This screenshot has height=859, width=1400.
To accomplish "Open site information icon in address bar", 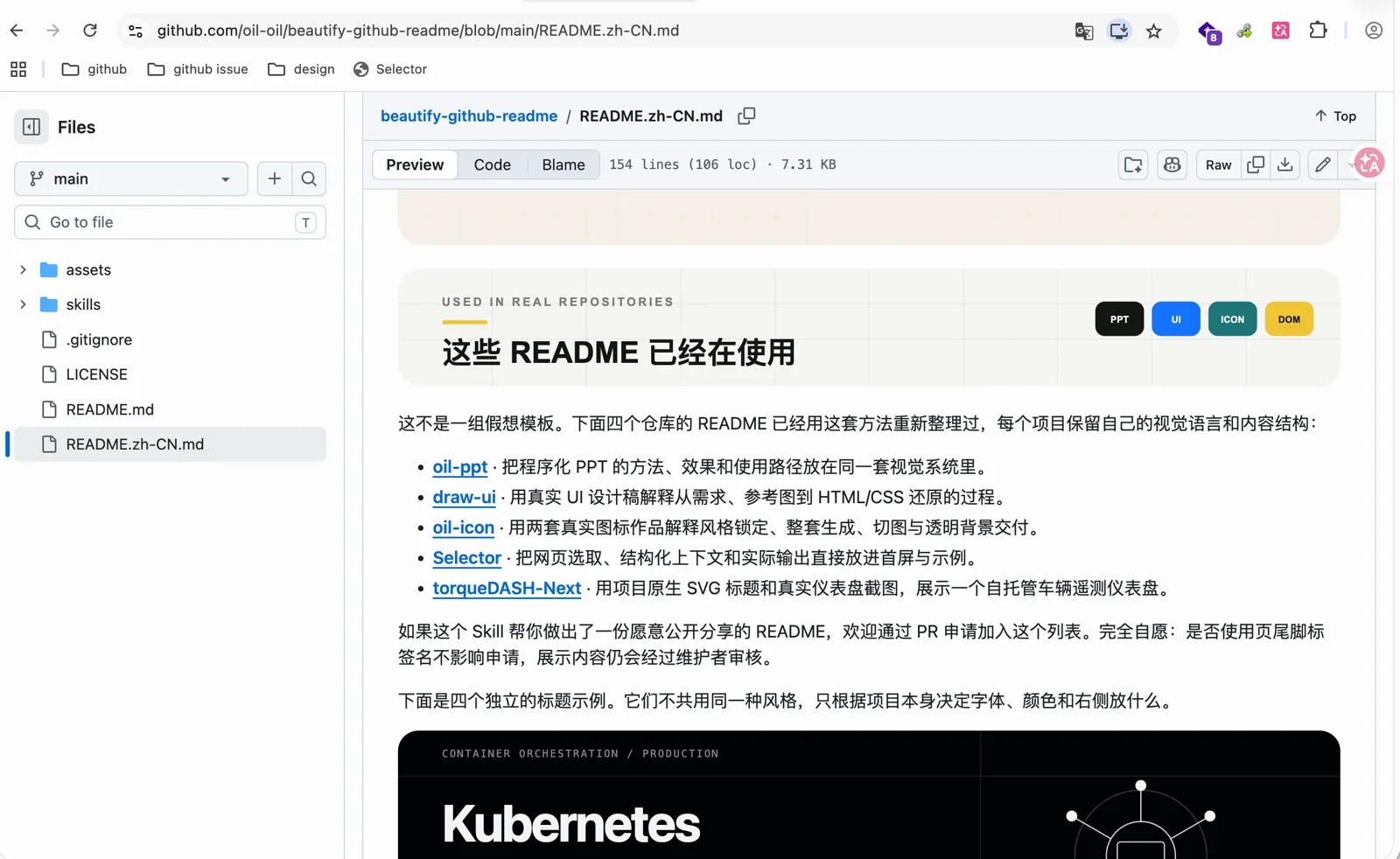I will click(136, 31).
